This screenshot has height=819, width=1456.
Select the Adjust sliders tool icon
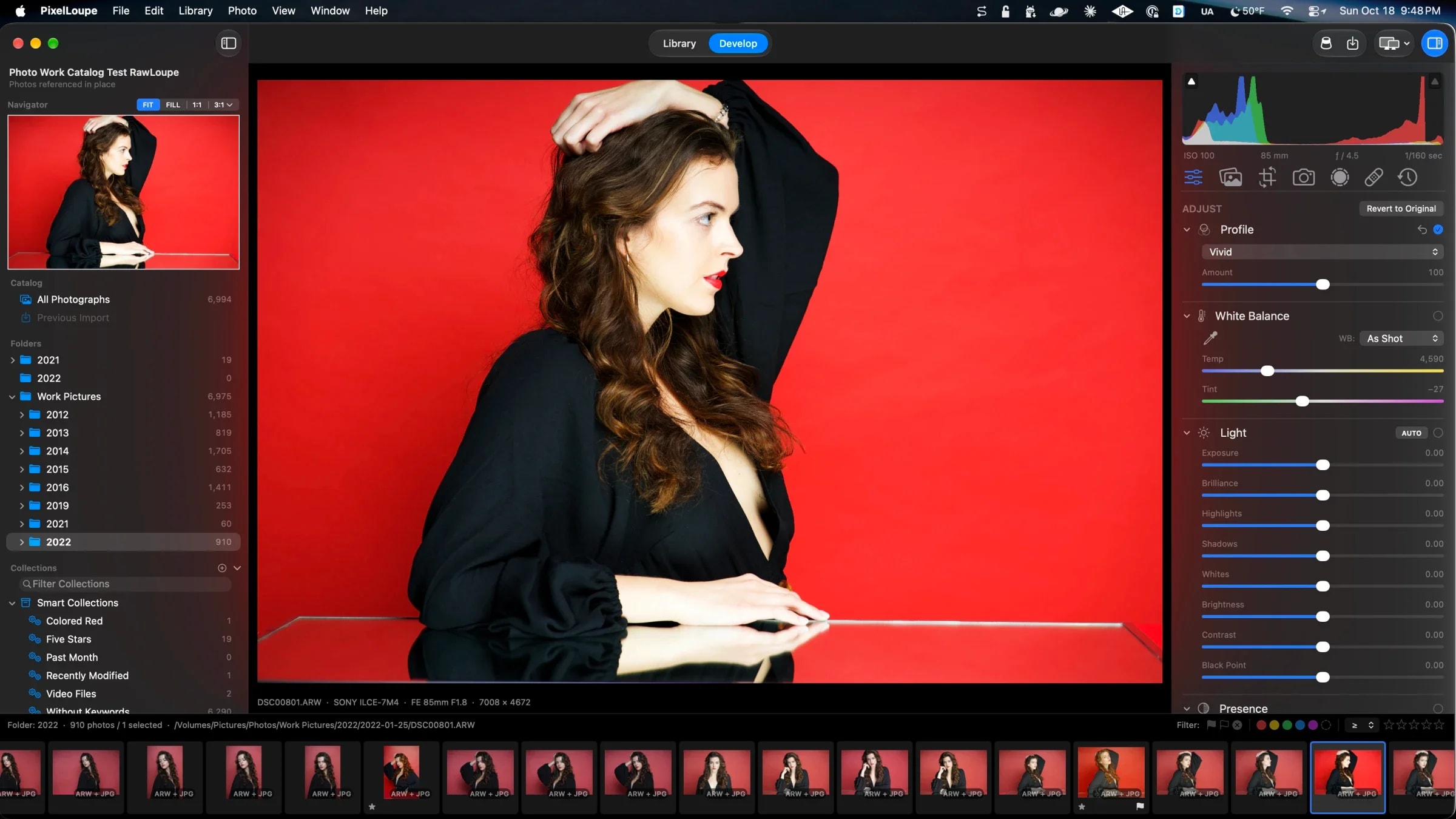(x=1193, y=178)
